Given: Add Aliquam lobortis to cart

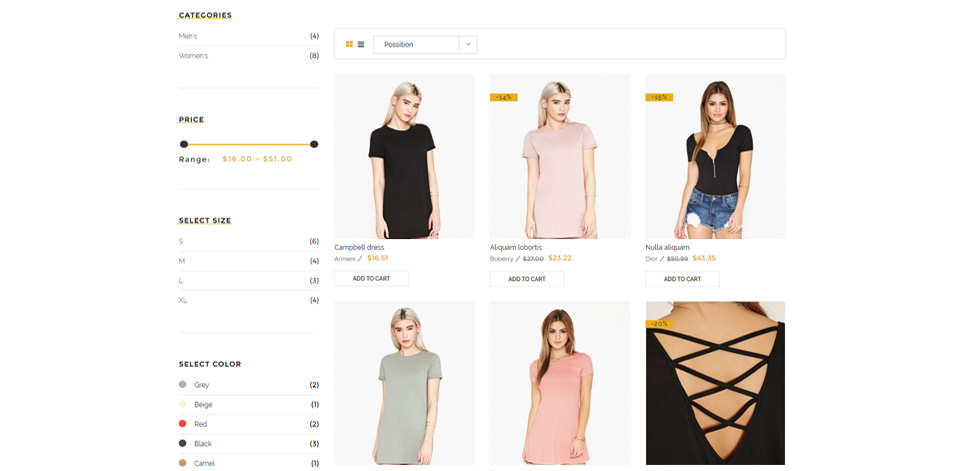Looking at the screenshot, I should 527,279.
